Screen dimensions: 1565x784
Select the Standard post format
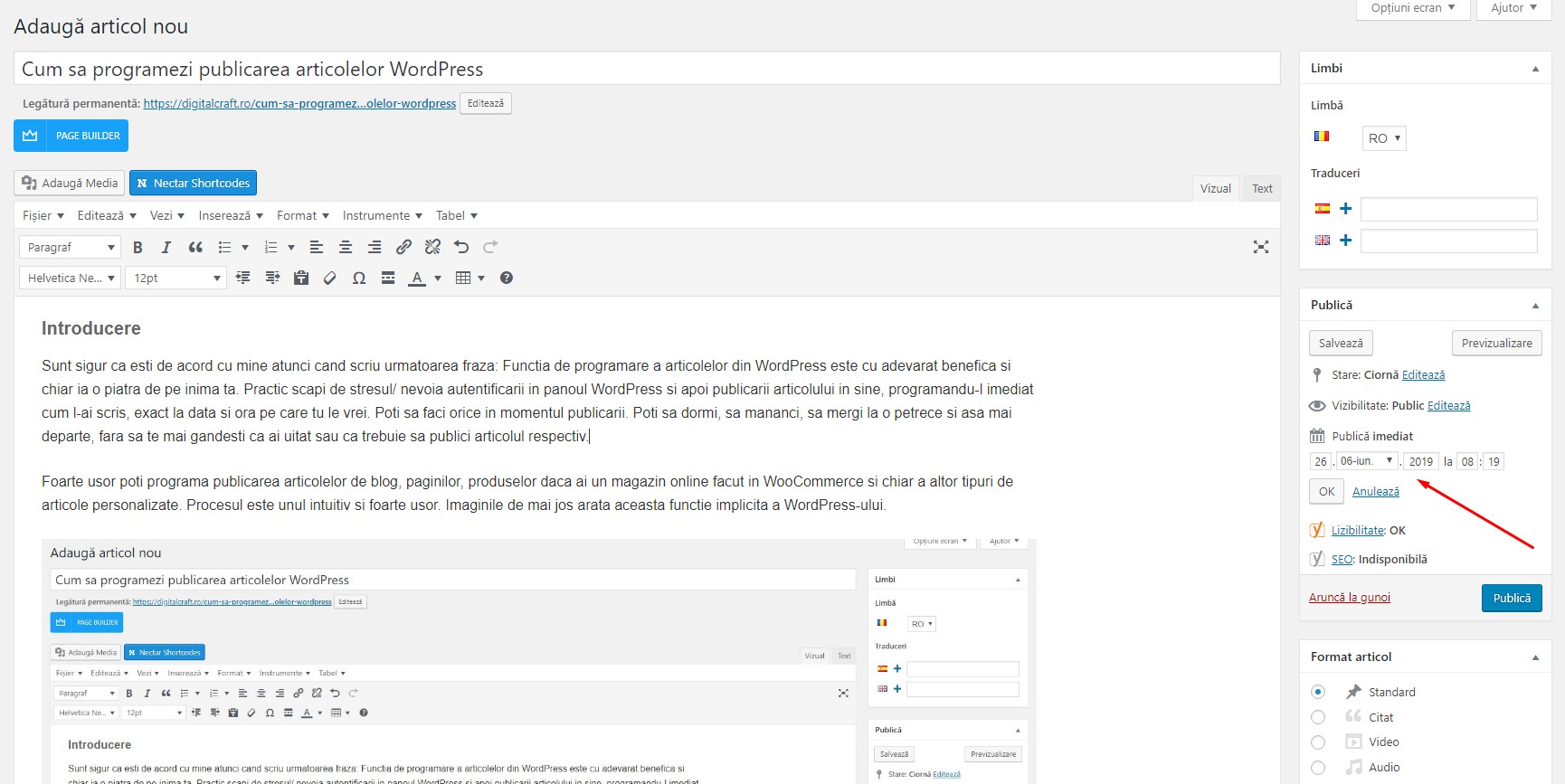point(1318,692)
